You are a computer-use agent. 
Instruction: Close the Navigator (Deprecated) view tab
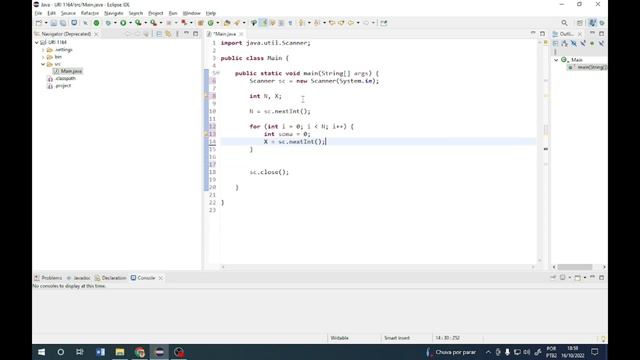point(96,34)
